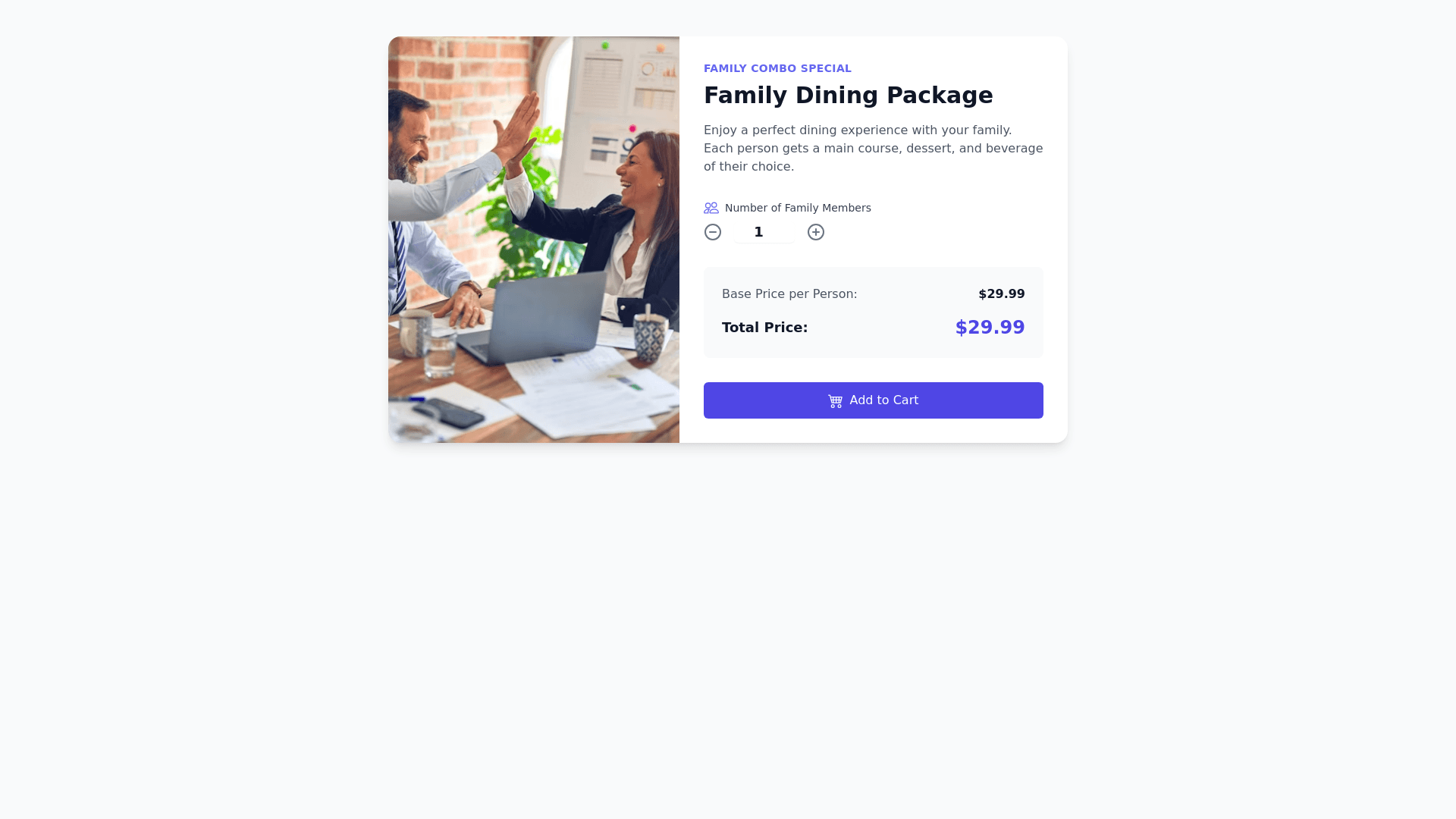The image size is (1456, 819).
Task: Click the $29.99 base price value
Action: click(1002, 294)
